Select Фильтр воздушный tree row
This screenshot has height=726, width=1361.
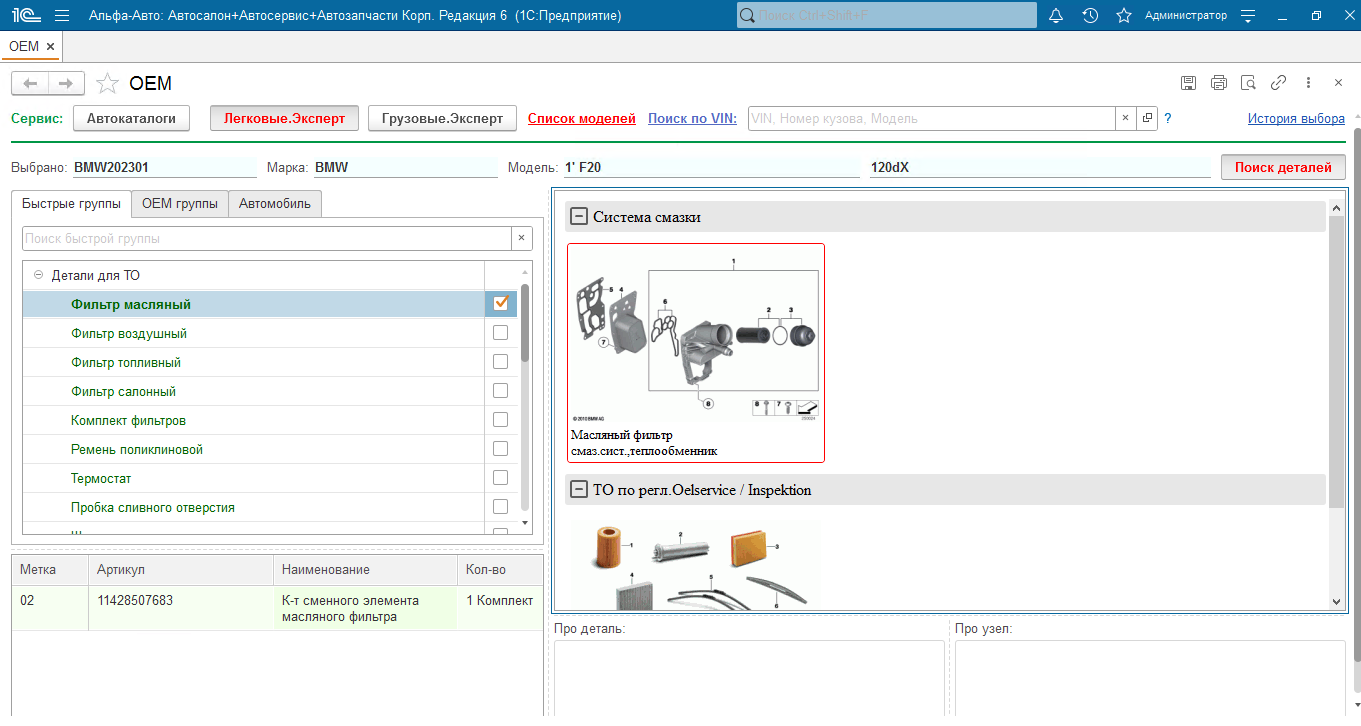253,333
